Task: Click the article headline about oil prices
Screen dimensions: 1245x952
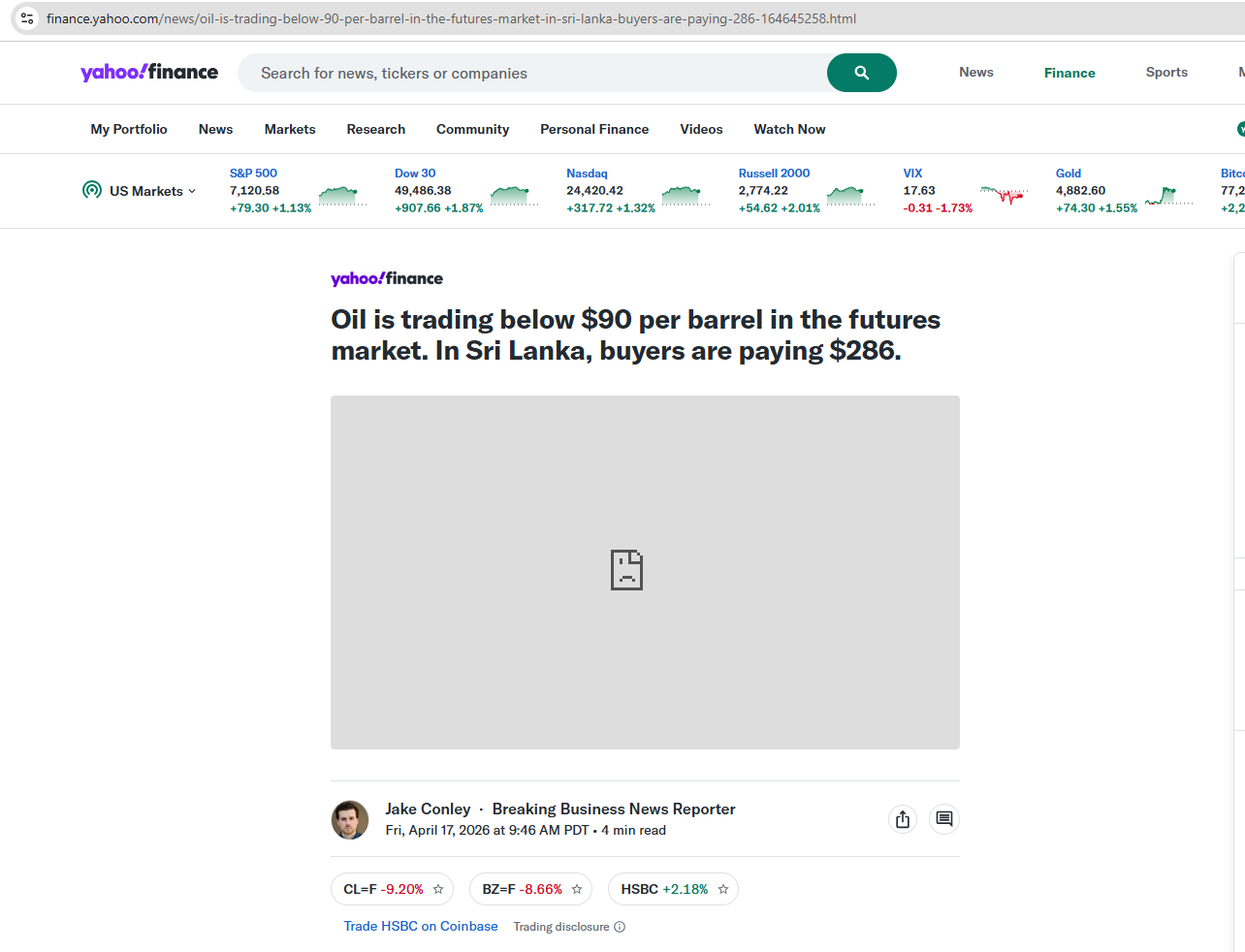Action: pos(636,334)
